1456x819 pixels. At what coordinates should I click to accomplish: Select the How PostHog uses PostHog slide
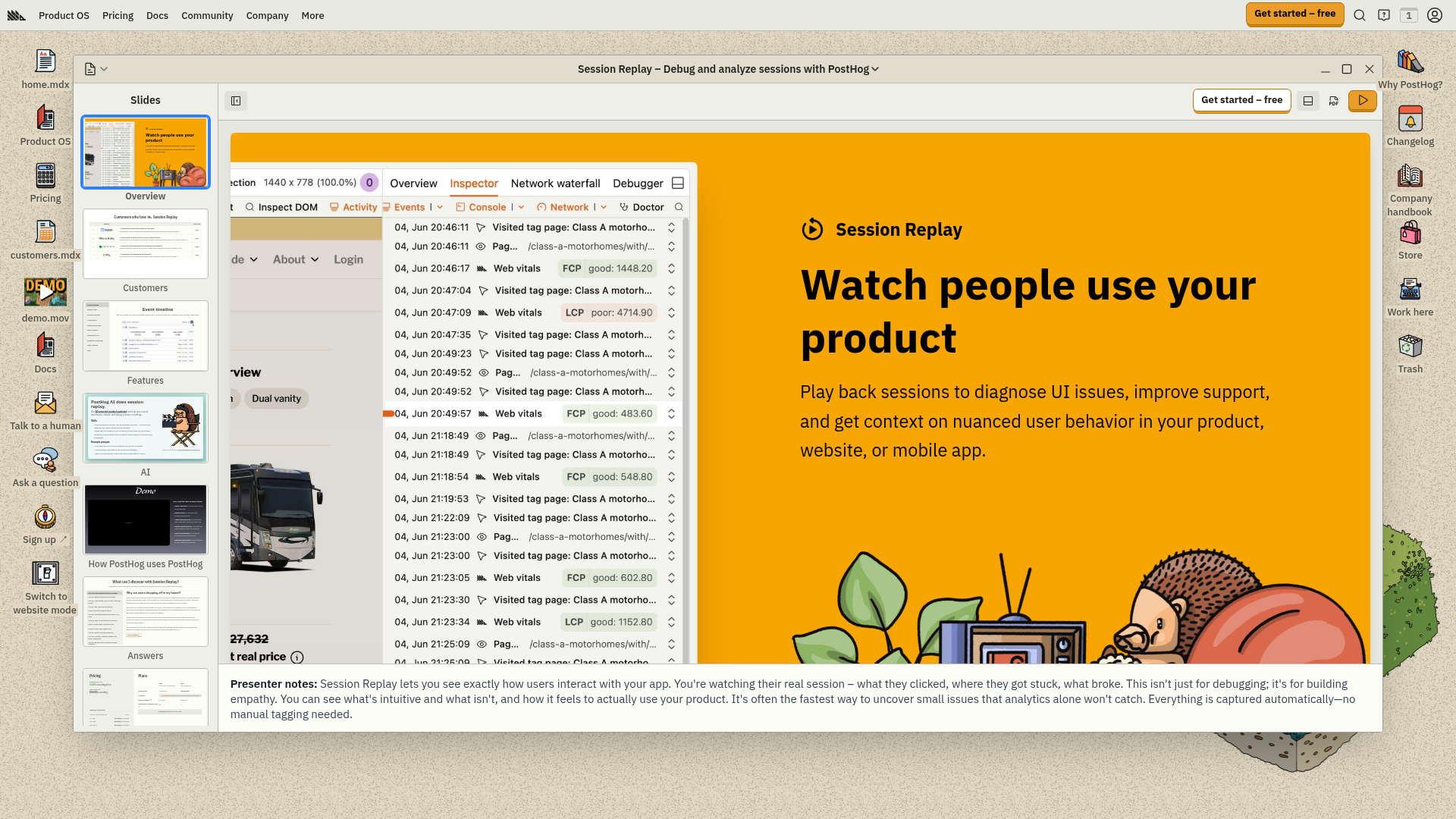[x=146, y=519]
